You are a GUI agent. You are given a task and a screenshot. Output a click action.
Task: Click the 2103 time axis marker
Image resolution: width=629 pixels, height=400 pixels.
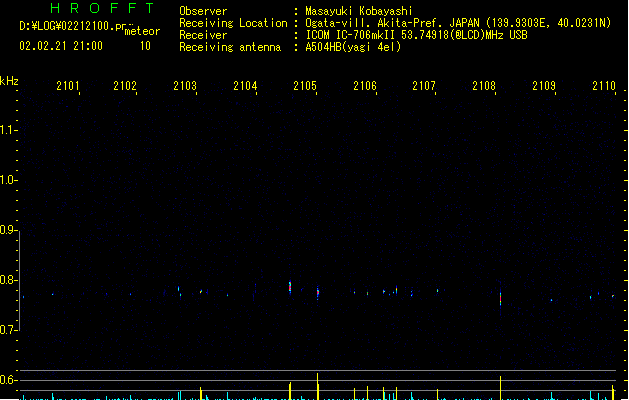coord(185,86)
